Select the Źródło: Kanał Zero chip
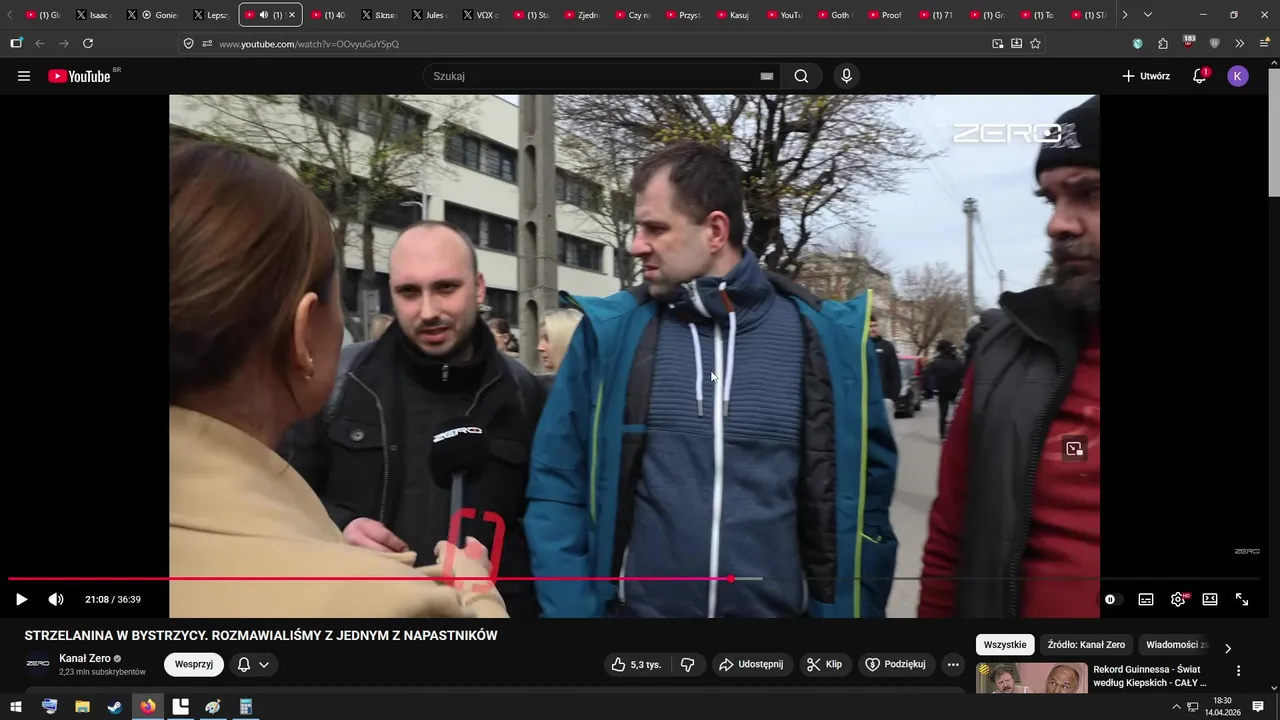1280x720 pixels. click(x=1086, y=645)
